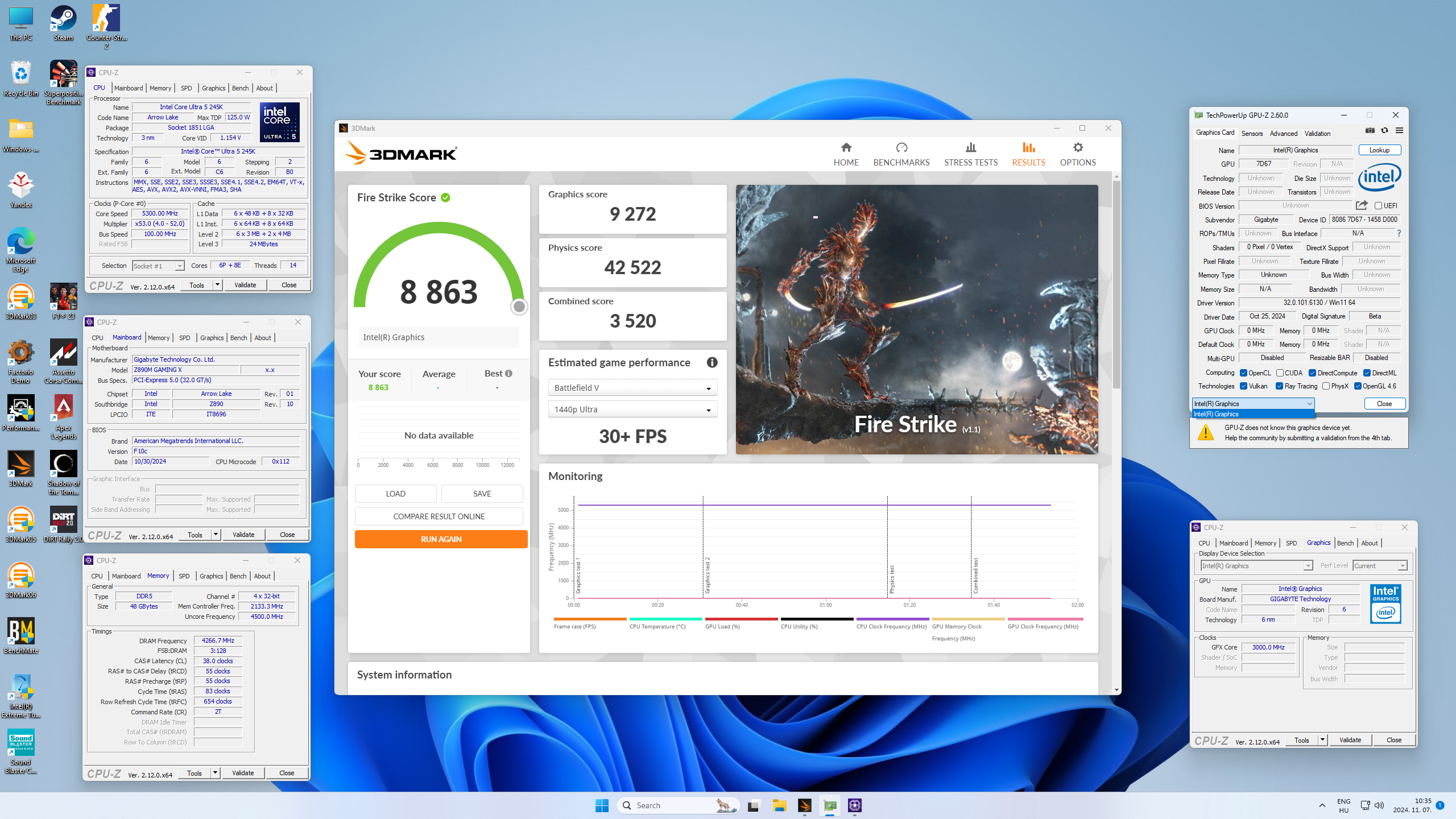
Task: Click RUN AGAIN button in 3DMark
Action: [441, 539]
